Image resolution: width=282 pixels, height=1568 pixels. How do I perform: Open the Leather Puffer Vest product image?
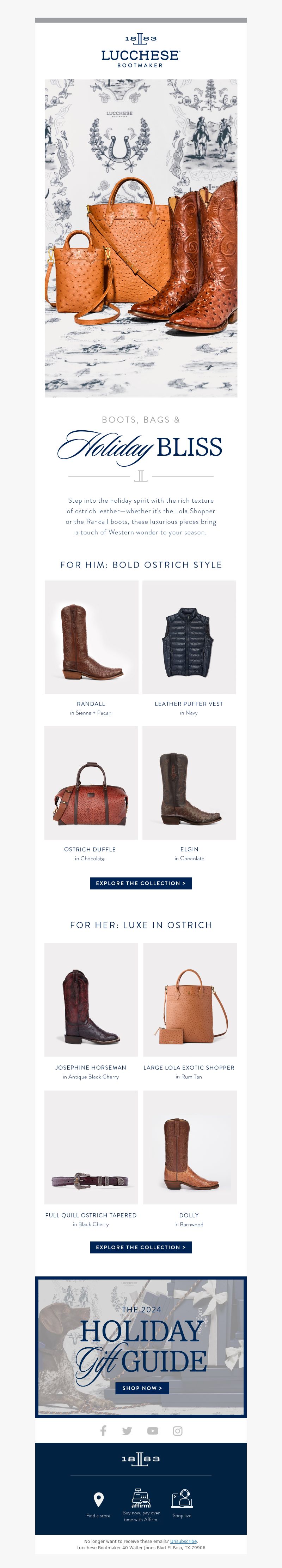(x=189, y=637)
